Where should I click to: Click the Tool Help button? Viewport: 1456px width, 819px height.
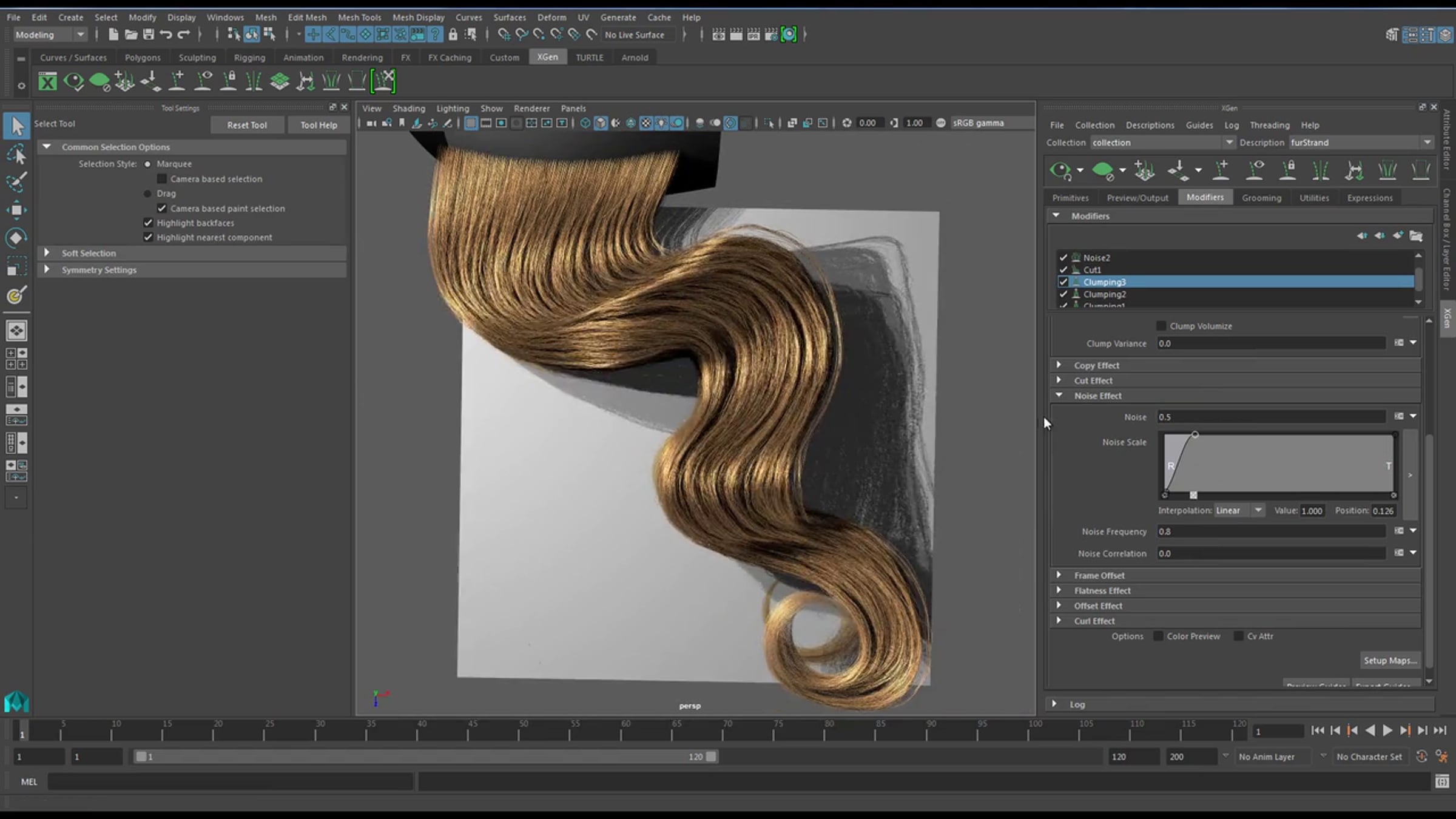318,125
